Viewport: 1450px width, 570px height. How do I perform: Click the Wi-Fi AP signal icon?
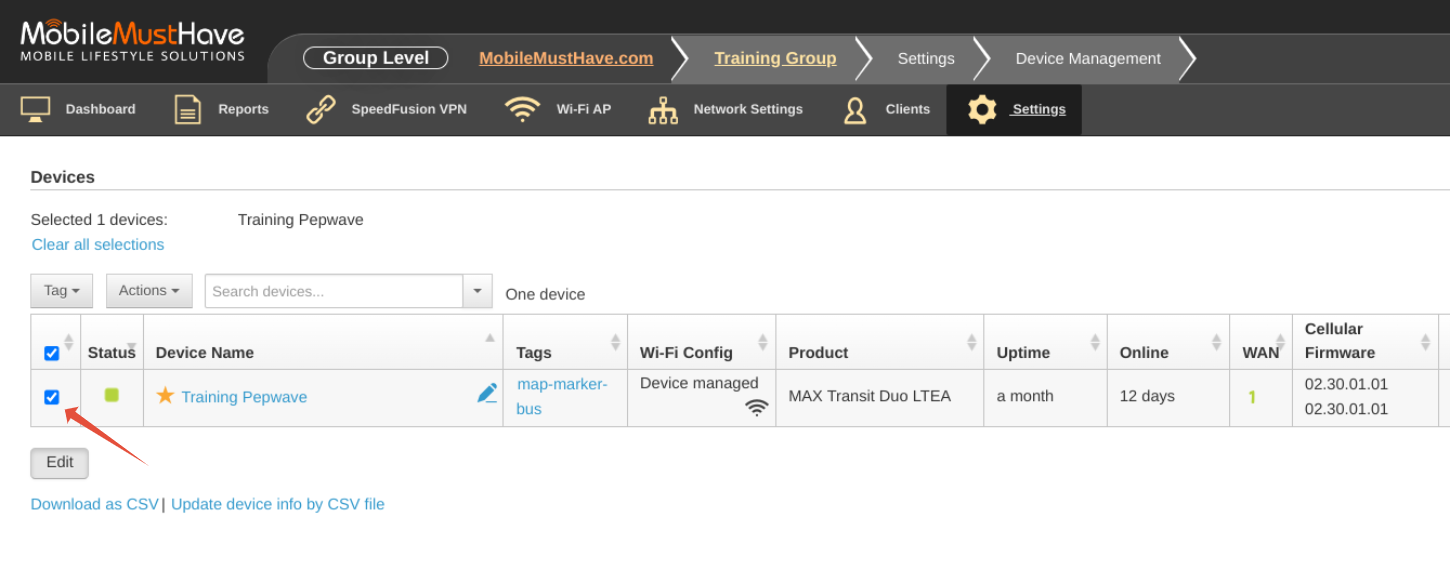coord(523,109)
